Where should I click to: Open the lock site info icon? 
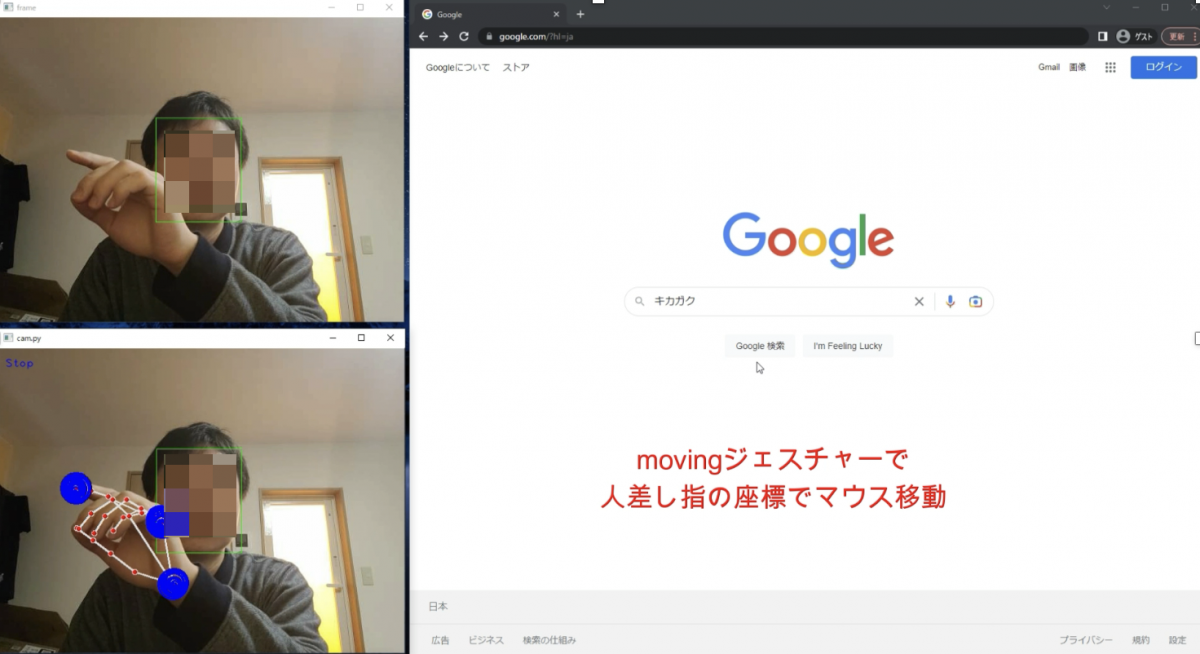click(x=489, y=36)
